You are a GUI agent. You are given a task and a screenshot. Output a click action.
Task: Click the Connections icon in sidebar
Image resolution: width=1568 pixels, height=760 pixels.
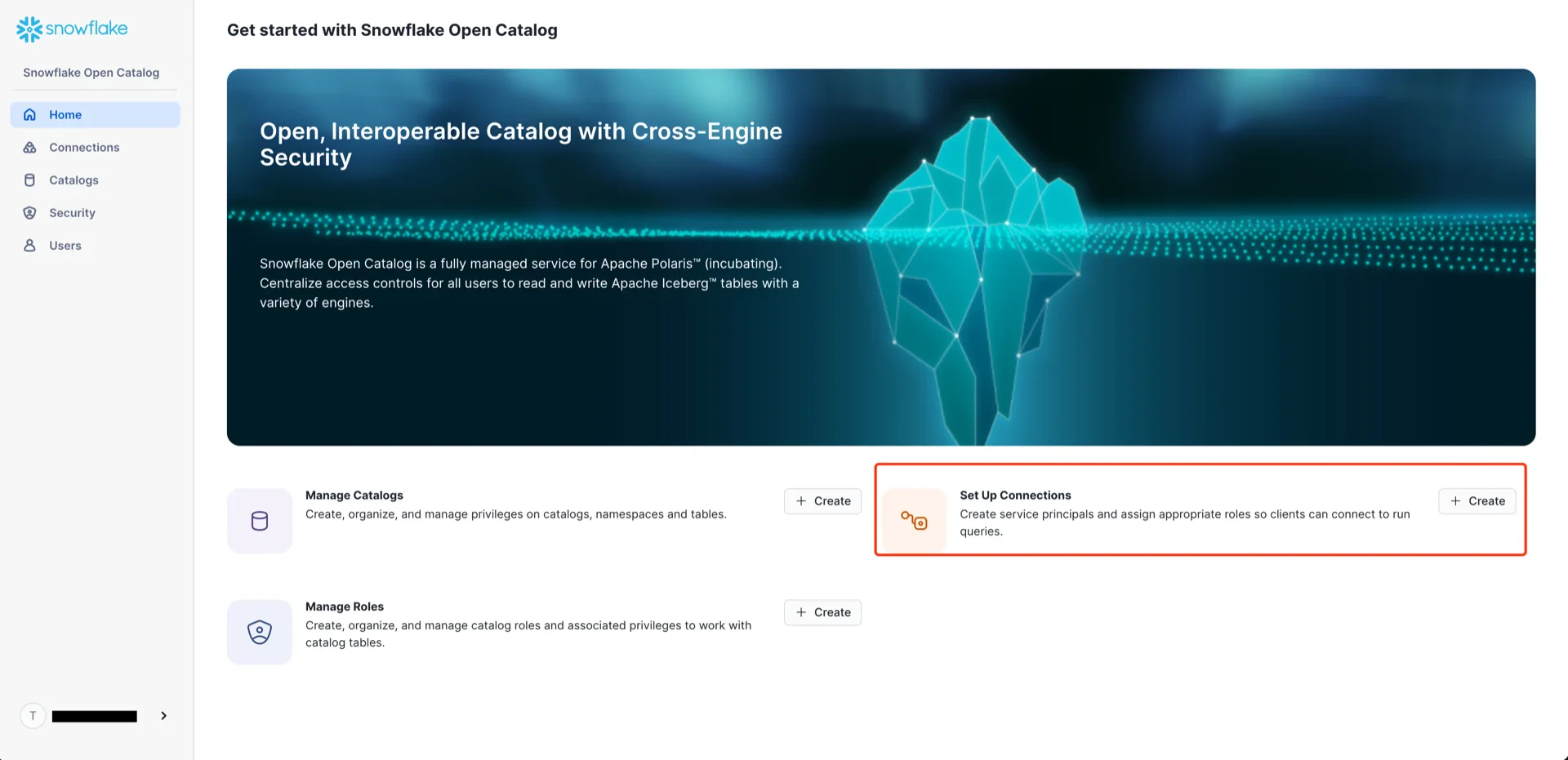pos(29,148)
